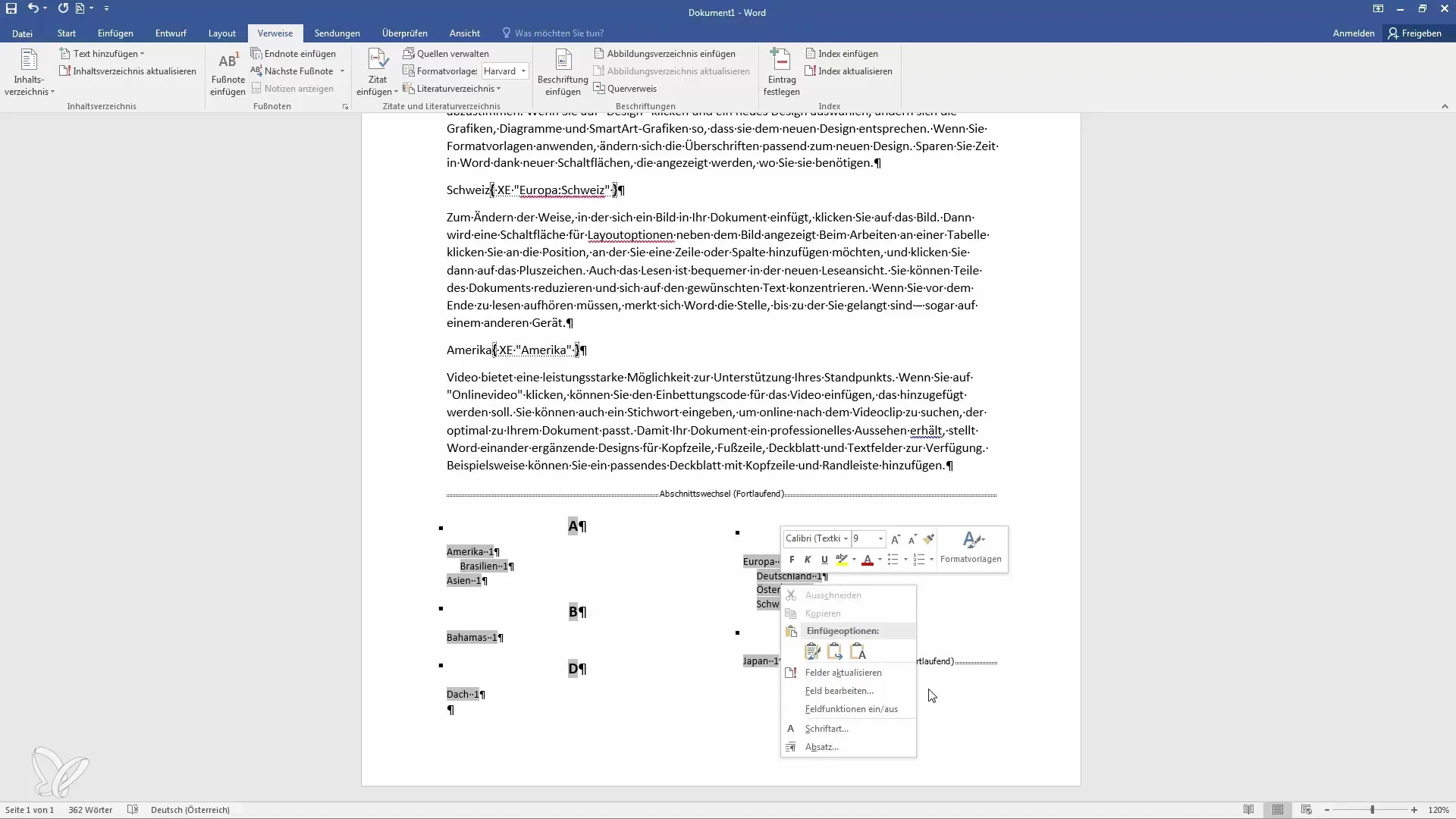This screenshot has height=819, width=1456.
Task: Zoom out with the minus button
Action: pos(1327,810)
